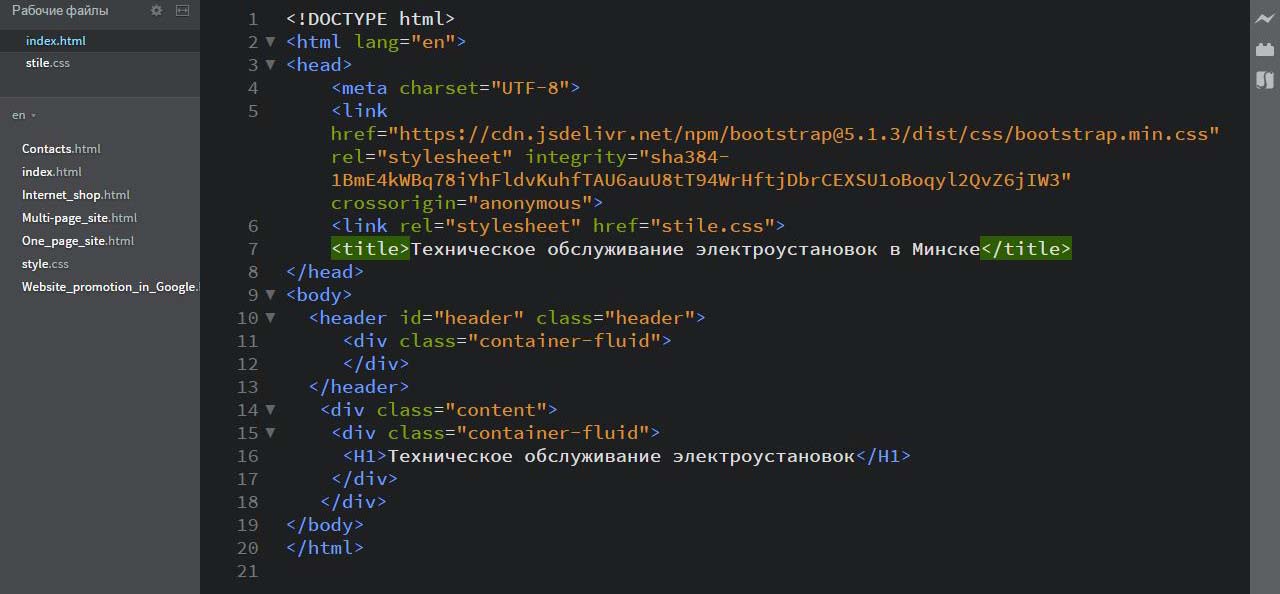The height and width of the screenshot is (594, 1280).
Task: Switch to stile.css in working files
Action: [48, 63]
